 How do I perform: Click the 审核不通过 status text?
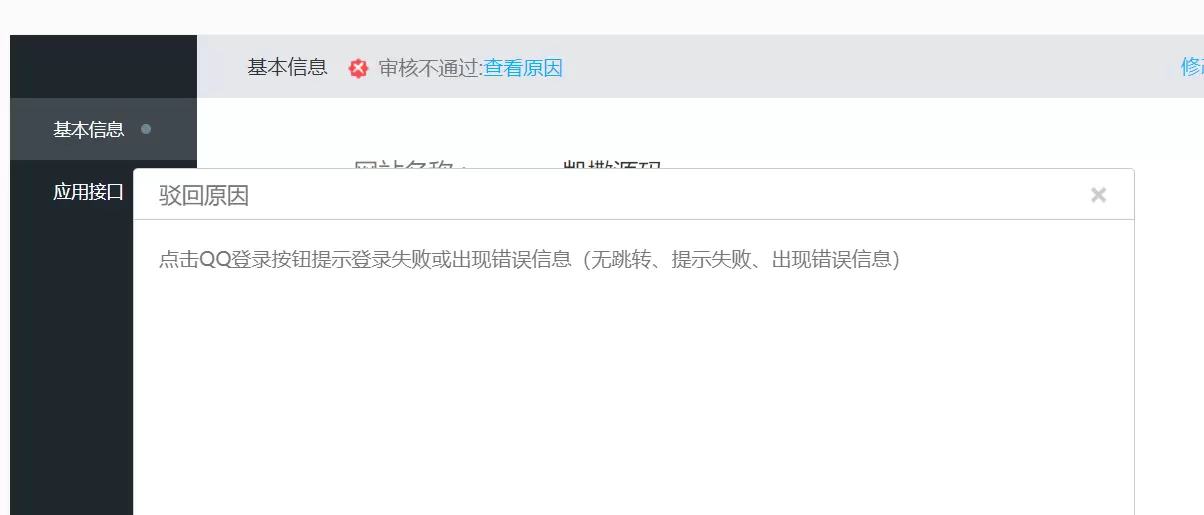tap(430, 68)
